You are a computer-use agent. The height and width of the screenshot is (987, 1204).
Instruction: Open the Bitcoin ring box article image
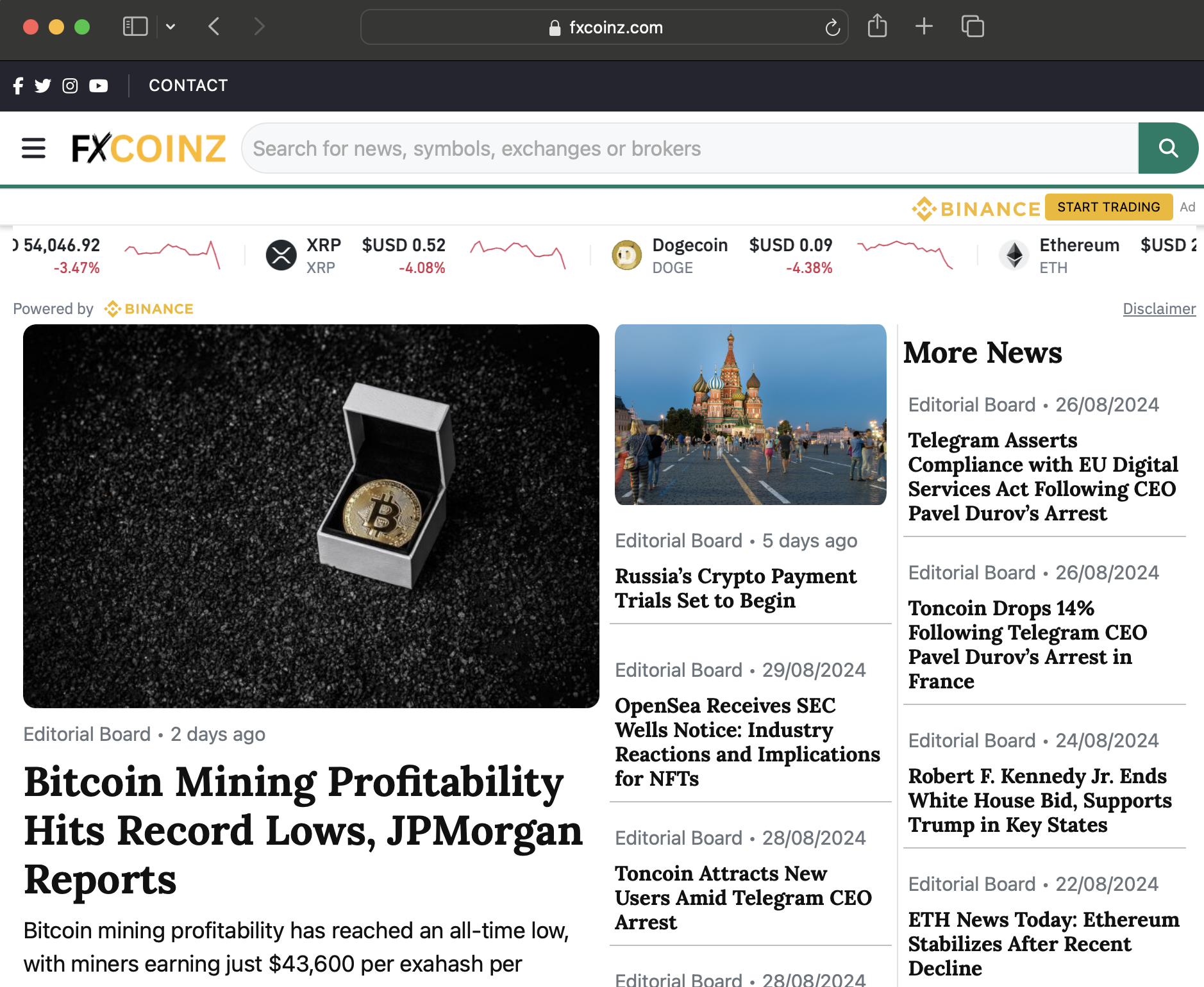(311, 516)
